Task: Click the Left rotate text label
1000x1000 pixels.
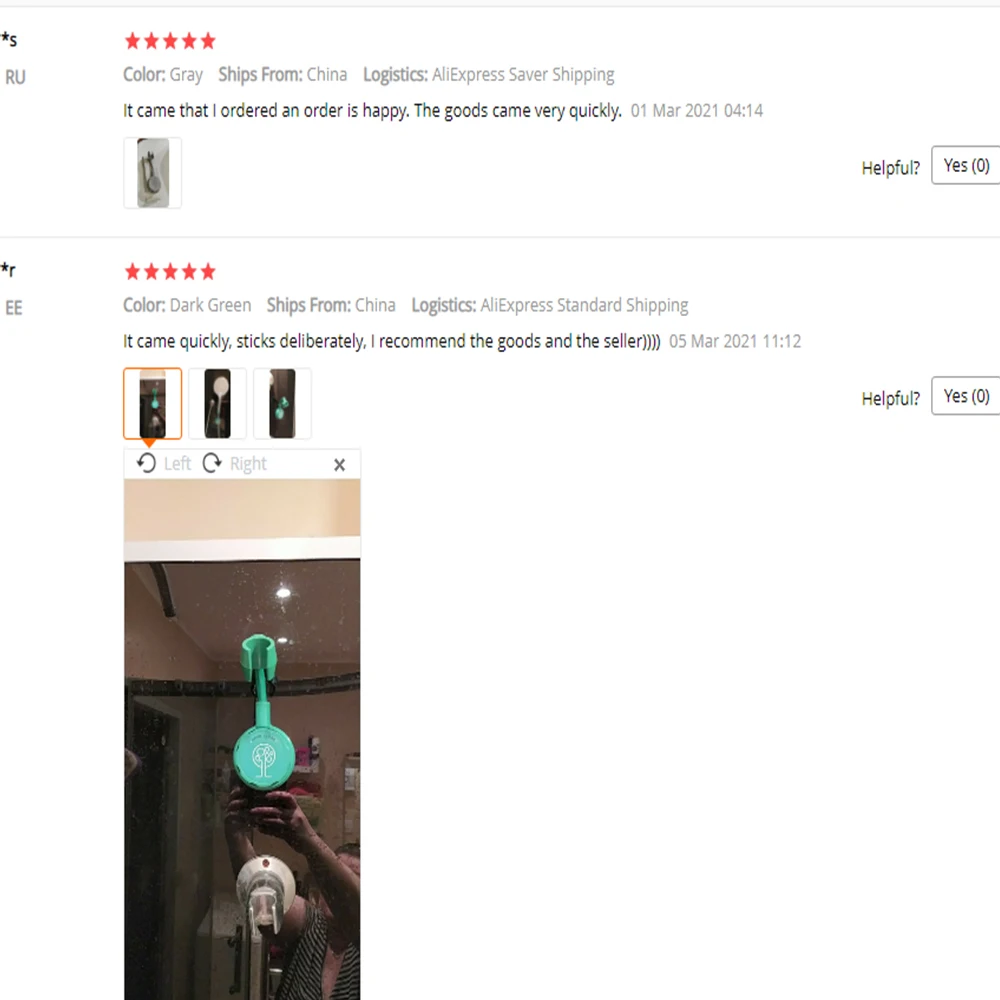Action: [177, 464]
